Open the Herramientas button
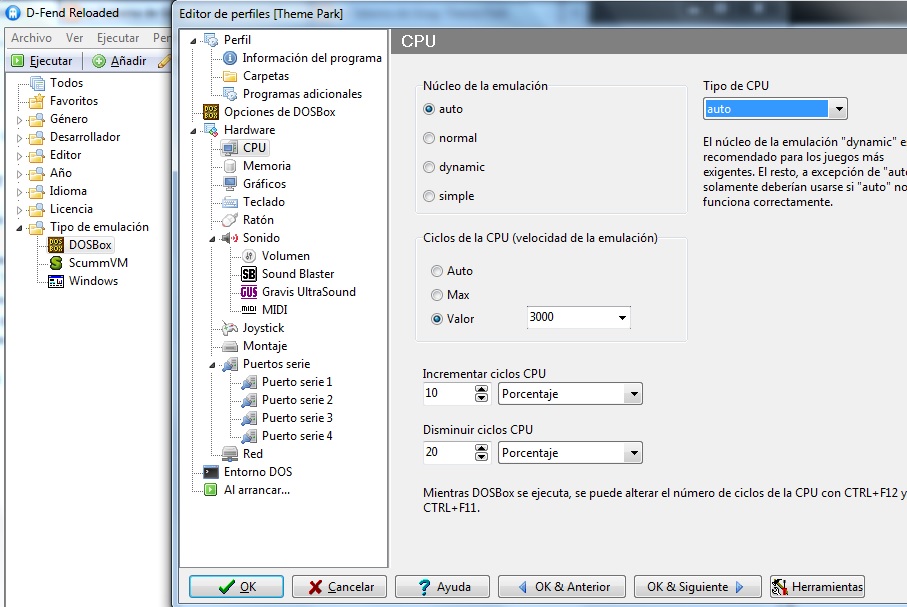Viewport: 907px width, 607px height. (x=817, y=587)
